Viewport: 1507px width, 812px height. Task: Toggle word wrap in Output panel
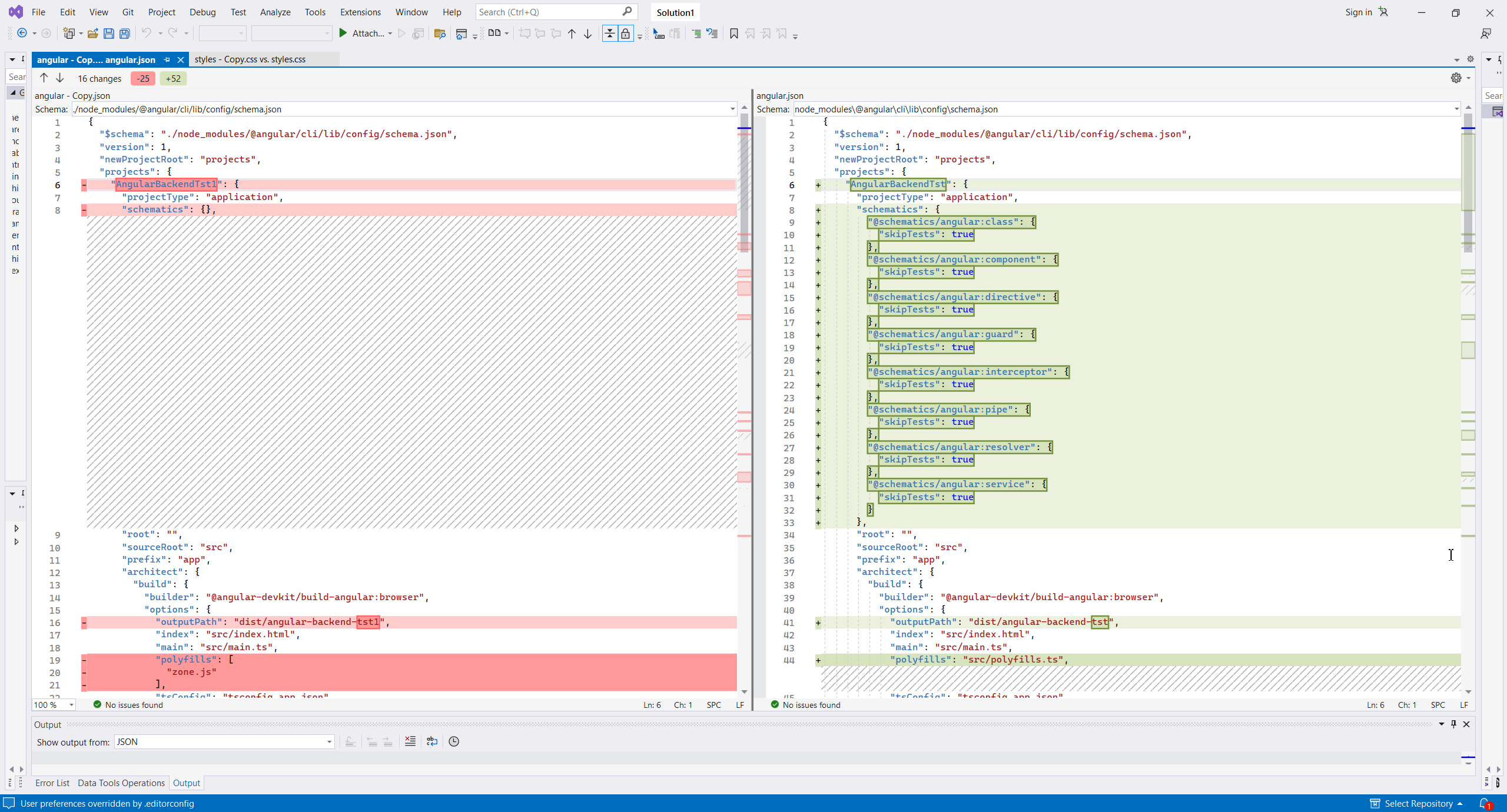[x=432, y=741]
